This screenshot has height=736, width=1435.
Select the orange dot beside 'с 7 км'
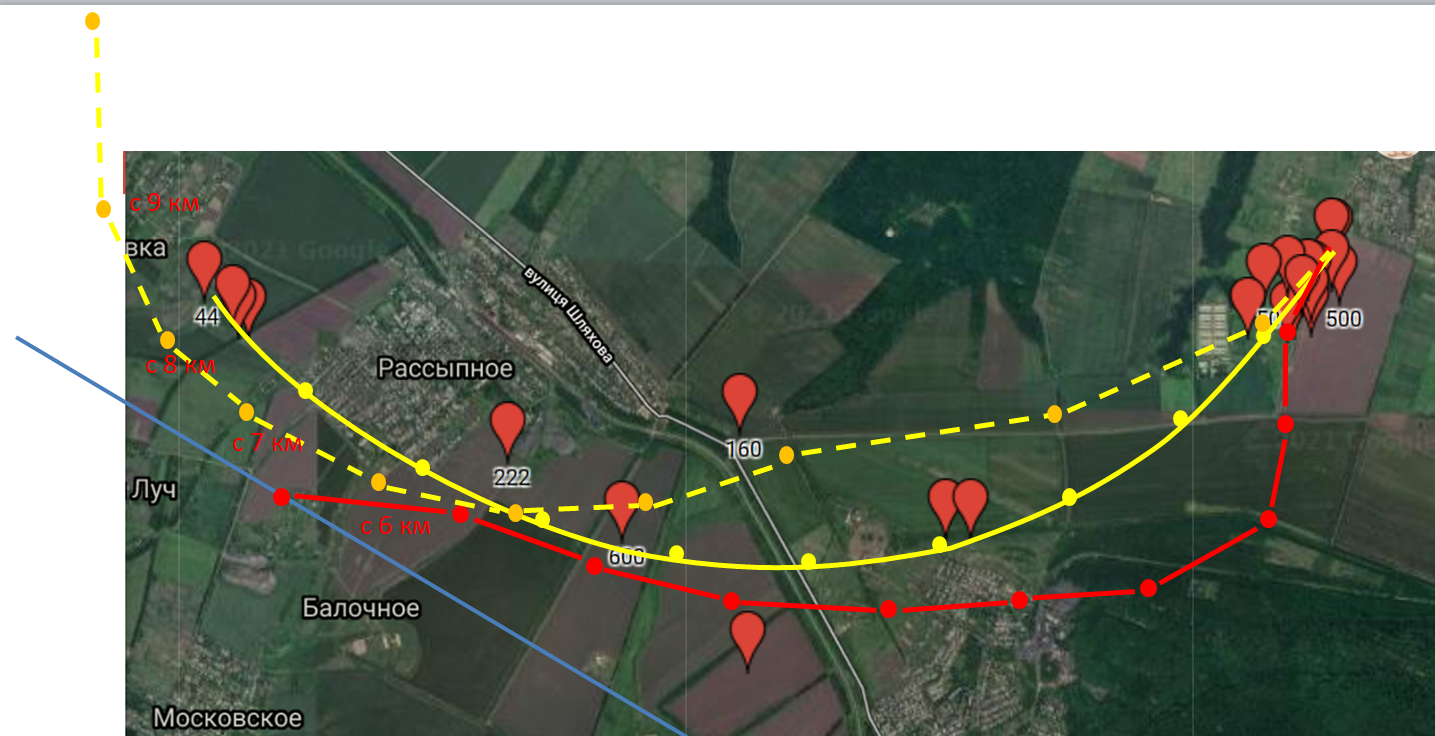(x=246, y=412)
